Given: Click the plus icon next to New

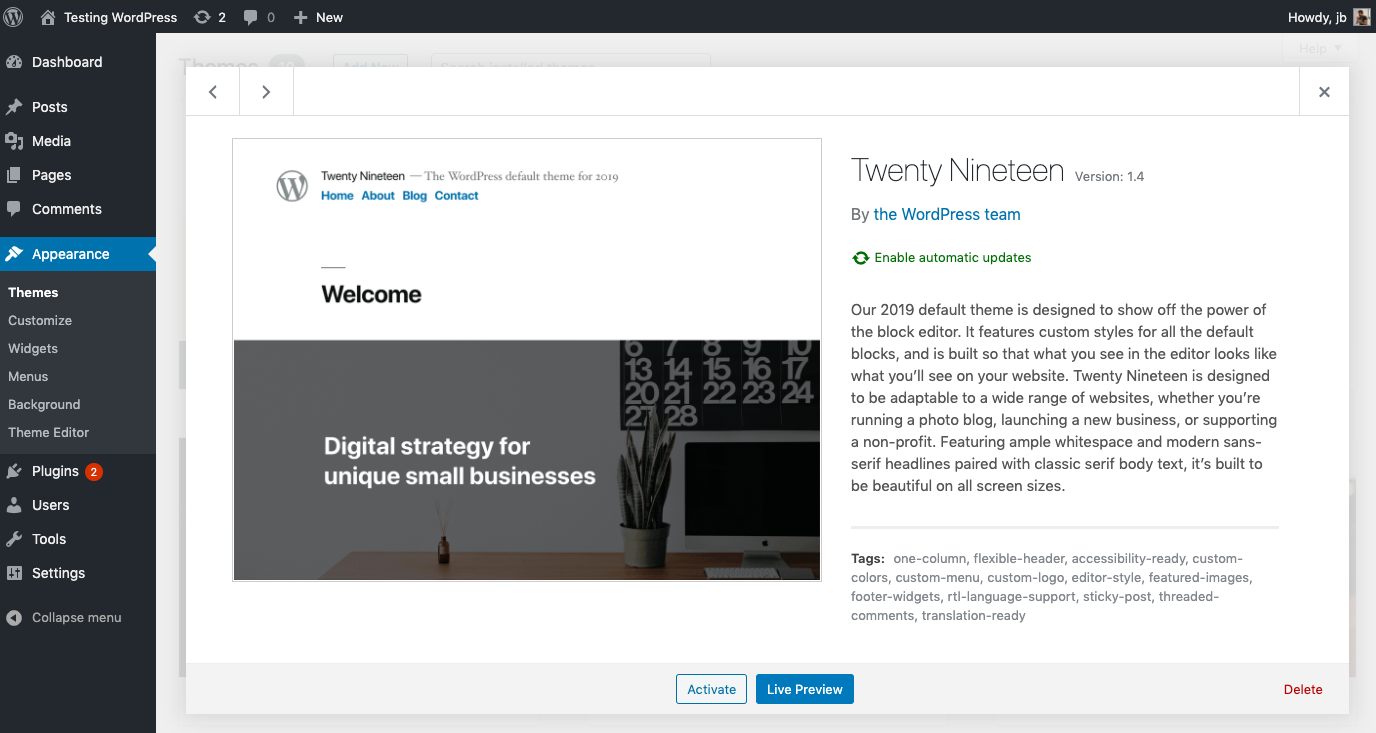Looking at the screenshot, I should [300, 17].
